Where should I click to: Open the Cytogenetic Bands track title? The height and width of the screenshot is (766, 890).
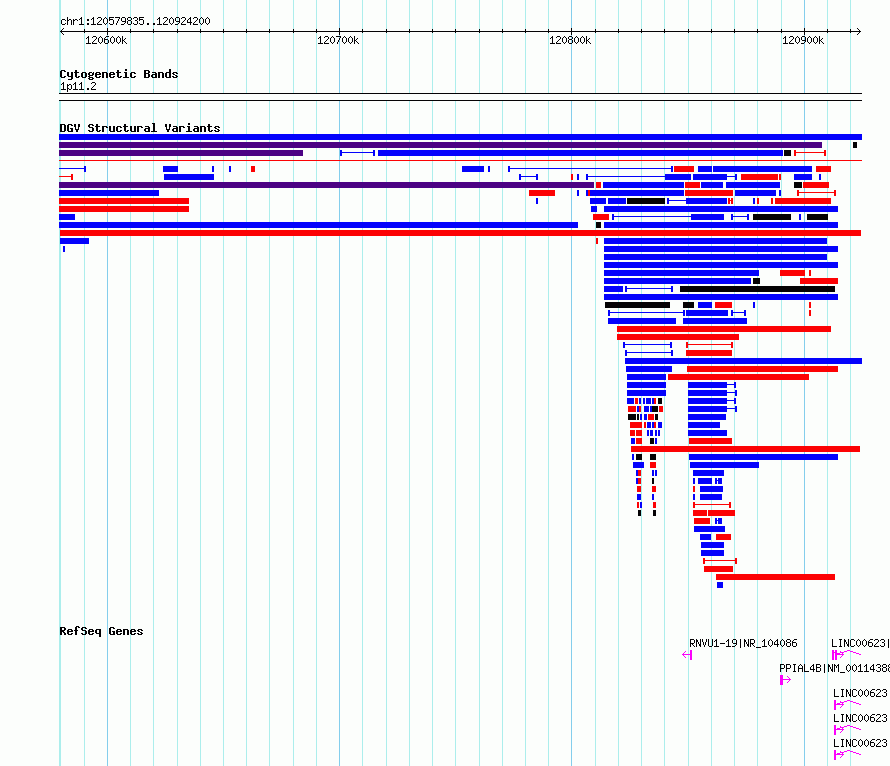[119, 74]
